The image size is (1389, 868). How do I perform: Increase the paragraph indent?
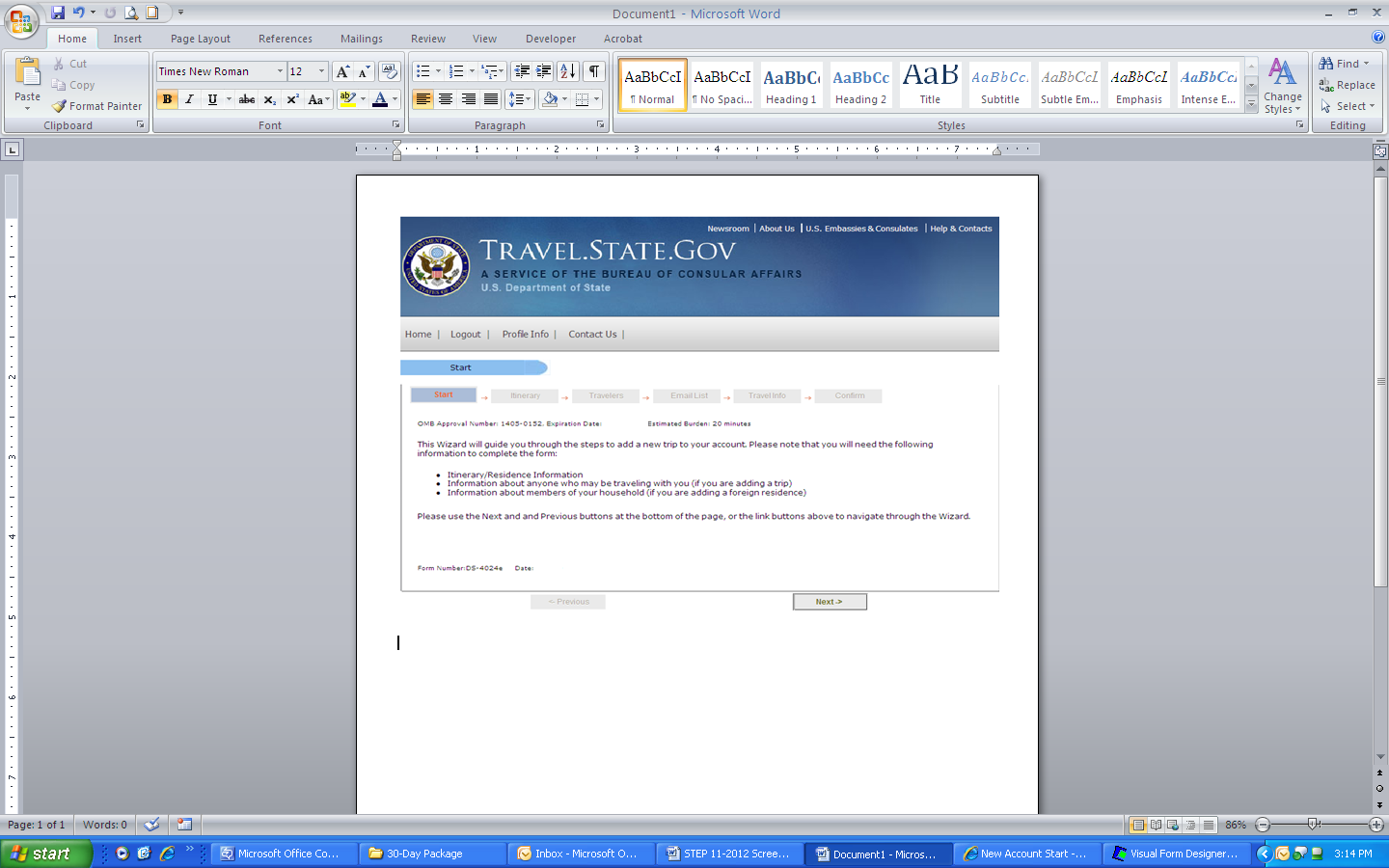coord(544,71)
